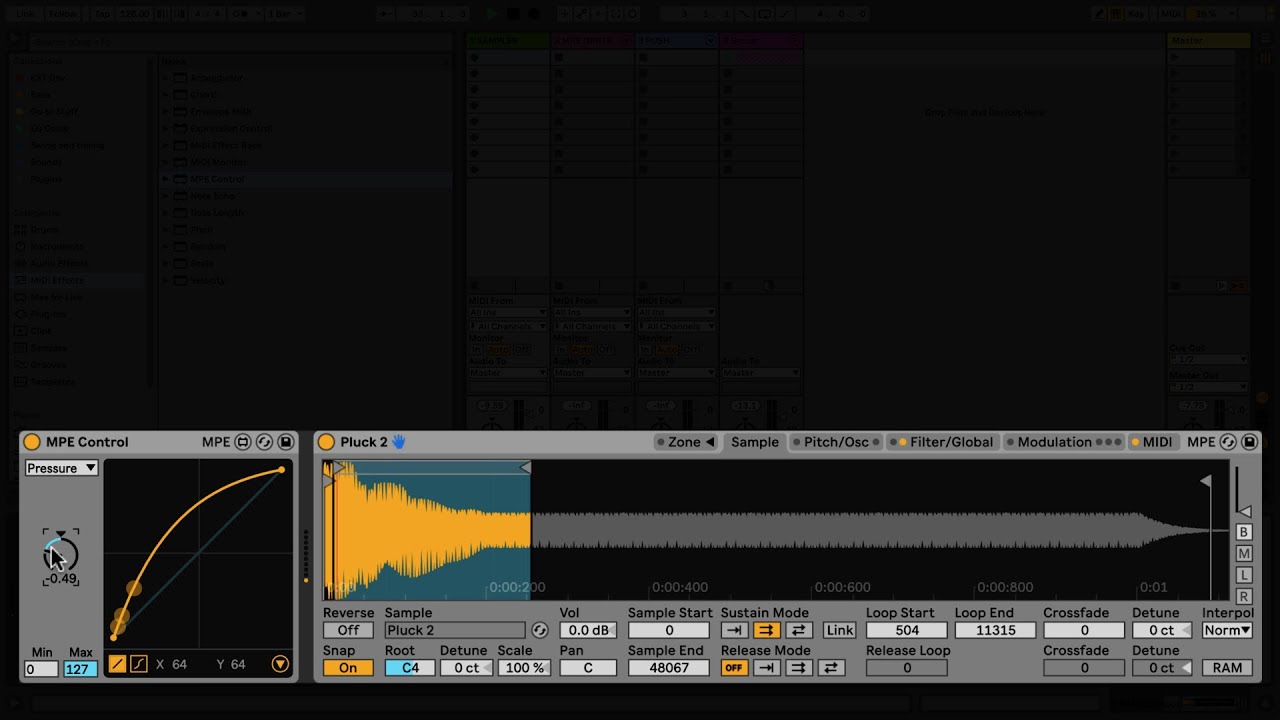Select Sustain Mode no-loop arrow icon

(x=734, y=630)
